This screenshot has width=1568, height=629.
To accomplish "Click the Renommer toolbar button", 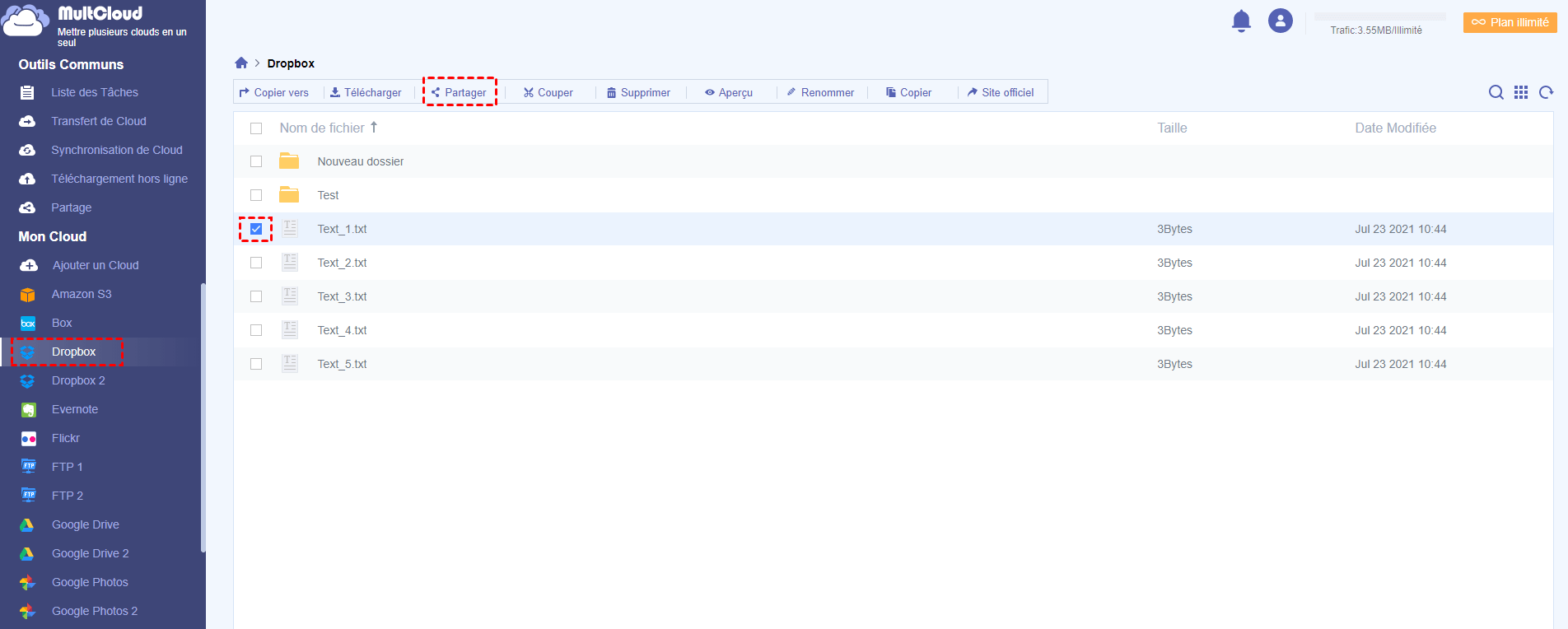I will pyautogui.click(x=820, y=92).
